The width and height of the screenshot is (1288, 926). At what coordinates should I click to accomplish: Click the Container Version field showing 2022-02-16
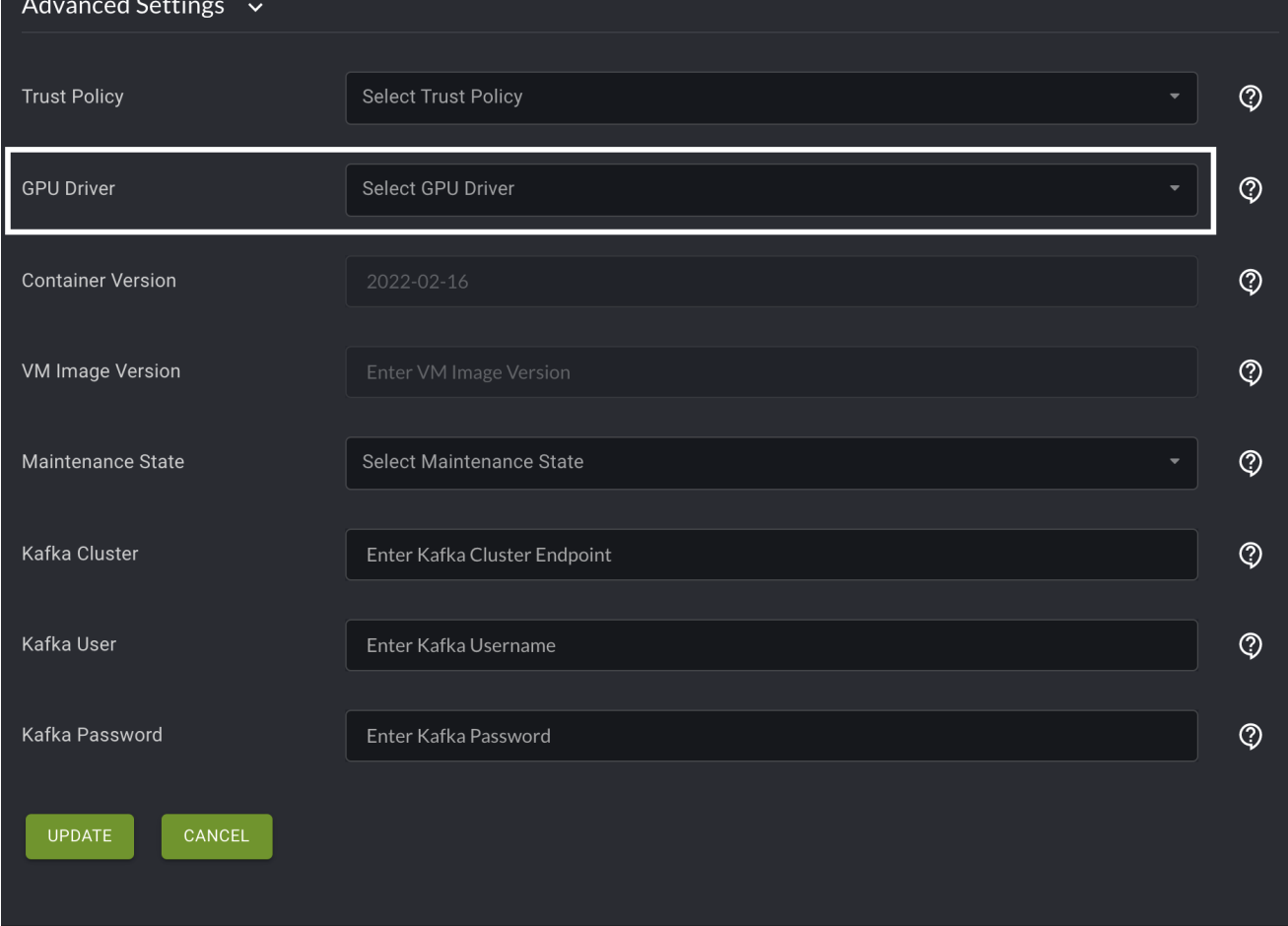point(771,282)
